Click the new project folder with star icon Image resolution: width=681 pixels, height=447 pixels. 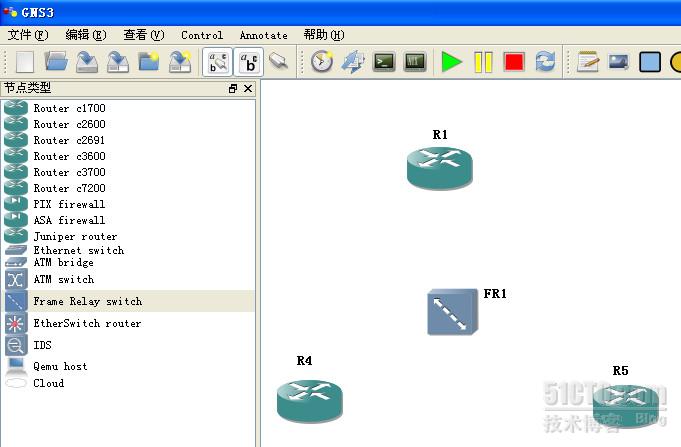tap(149, 62)
